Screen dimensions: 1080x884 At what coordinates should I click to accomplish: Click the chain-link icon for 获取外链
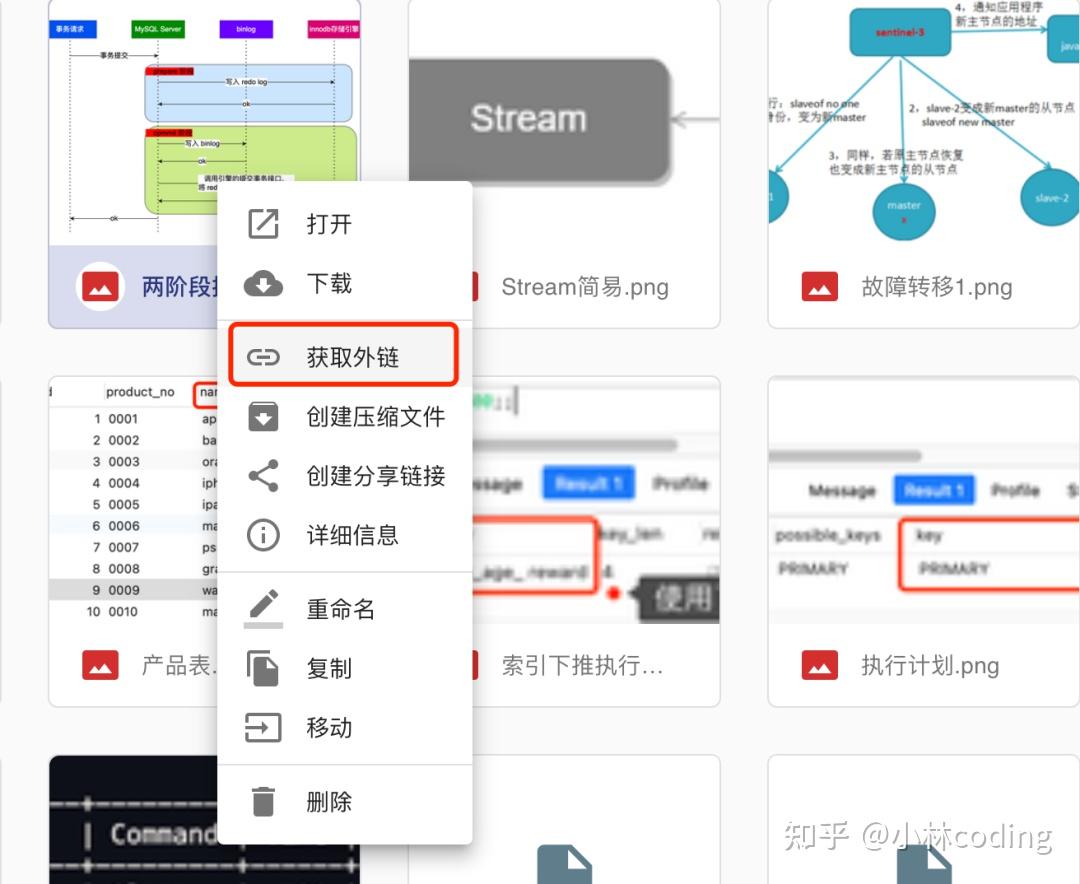262,354
